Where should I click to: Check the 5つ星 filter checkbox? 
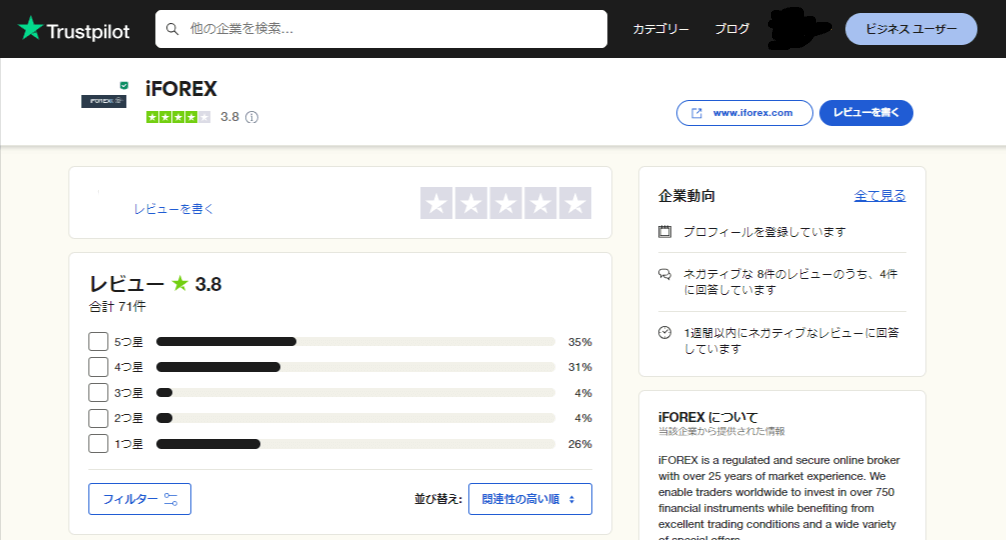point(98,341)
